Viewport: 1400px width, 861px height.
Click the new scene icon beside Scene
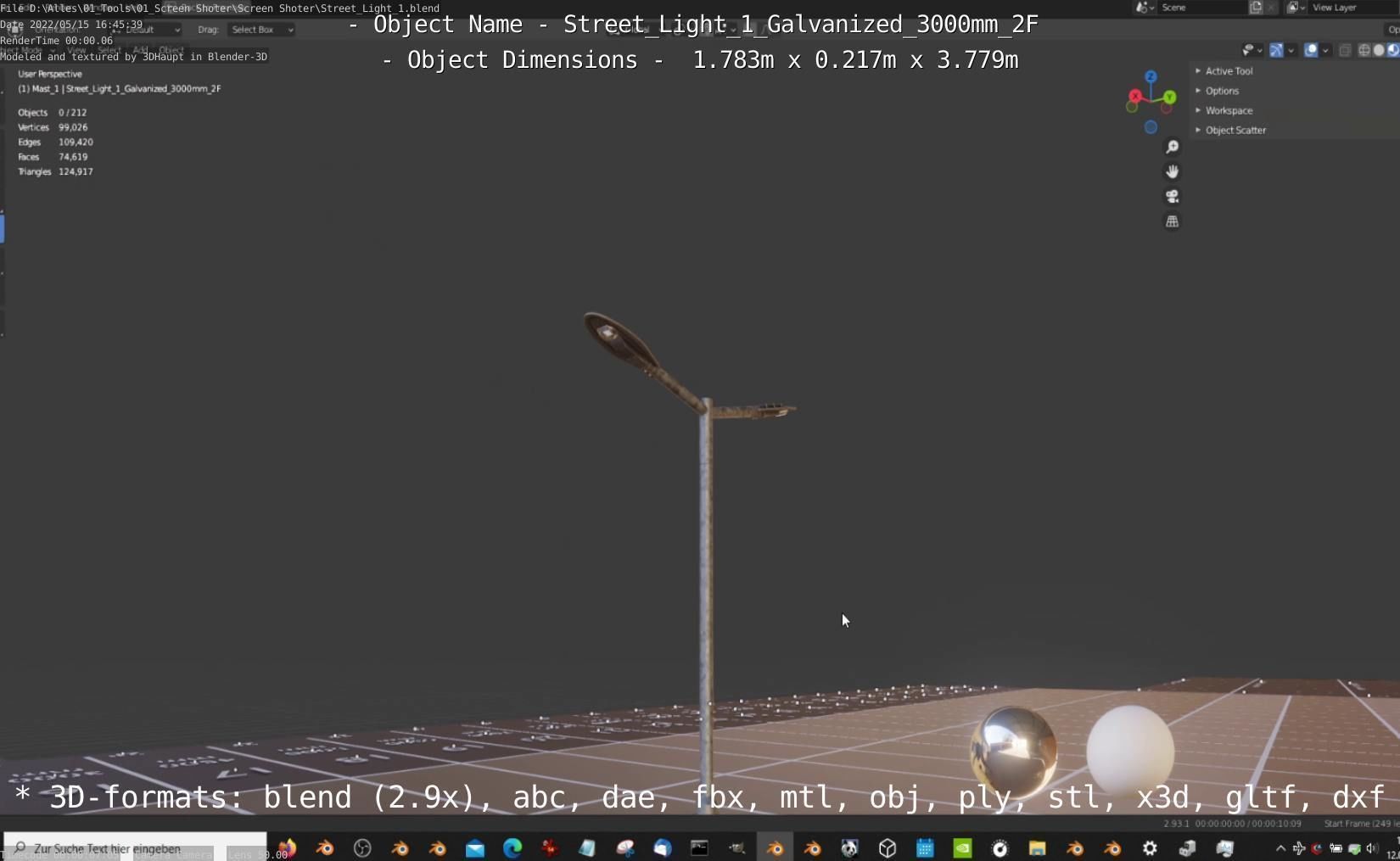[x=1256, y=7]
